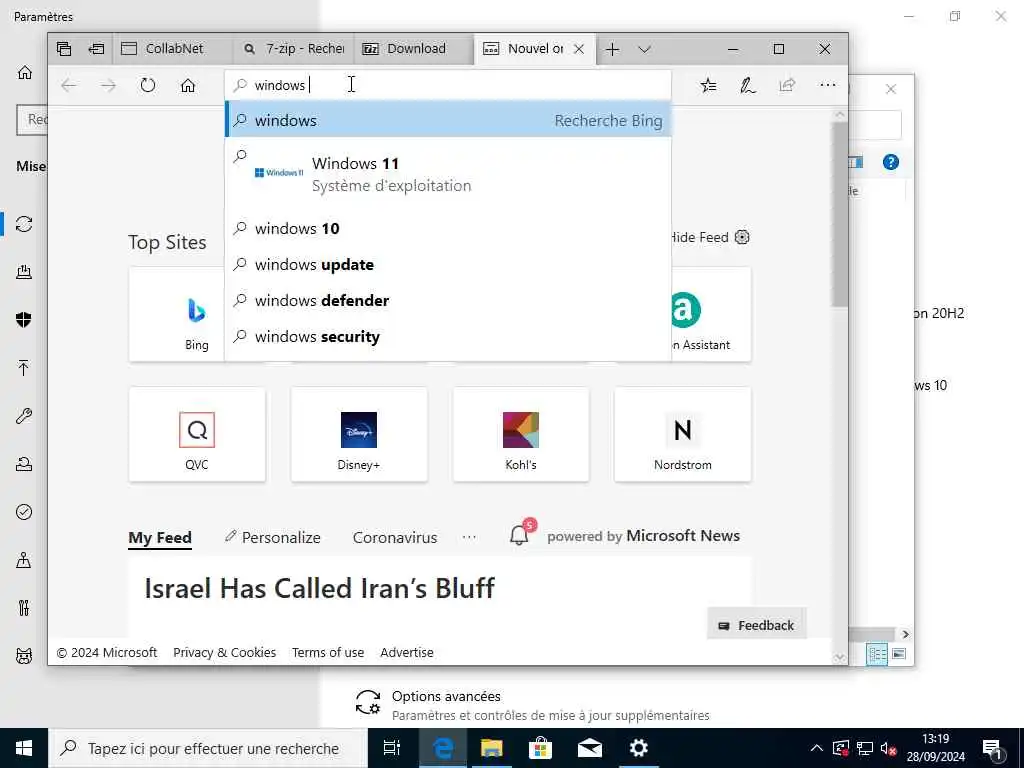Select Windows Security shield icon in Paramètres
The height and width of the screenshot is (768, 1024).
pos(24,319)
